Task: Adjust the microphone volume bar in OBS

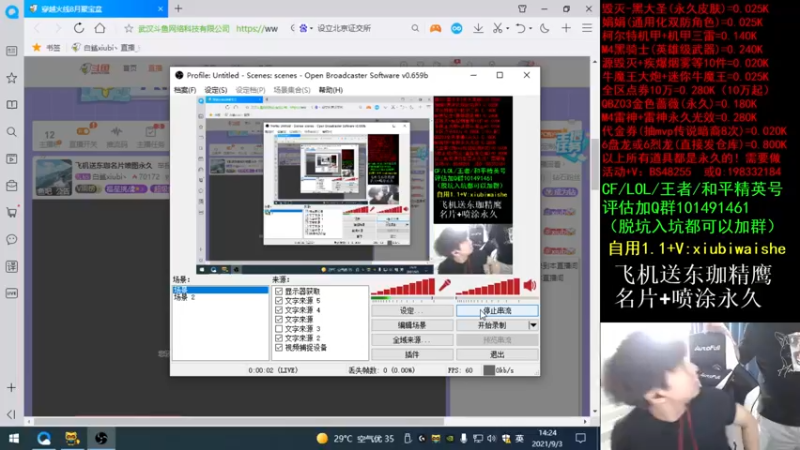Action: click(403, 288)
